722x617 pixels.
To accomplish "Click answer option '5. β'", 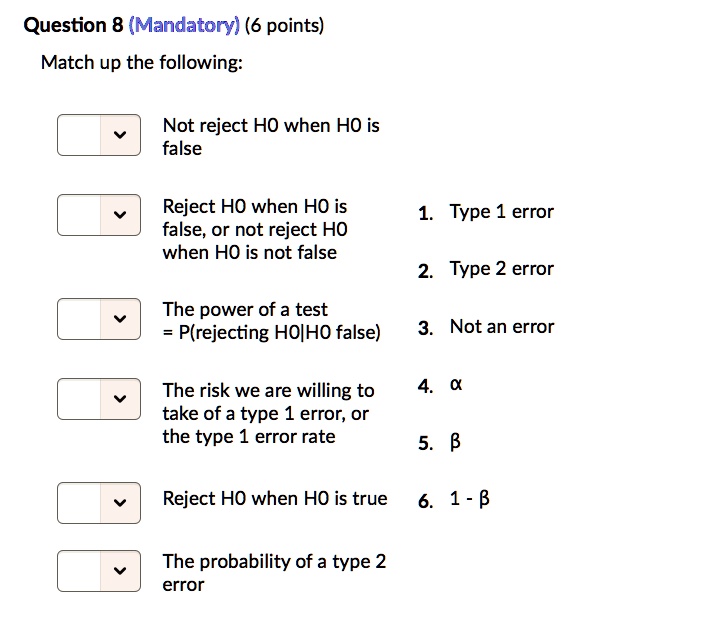I will (x=439, y=442).
